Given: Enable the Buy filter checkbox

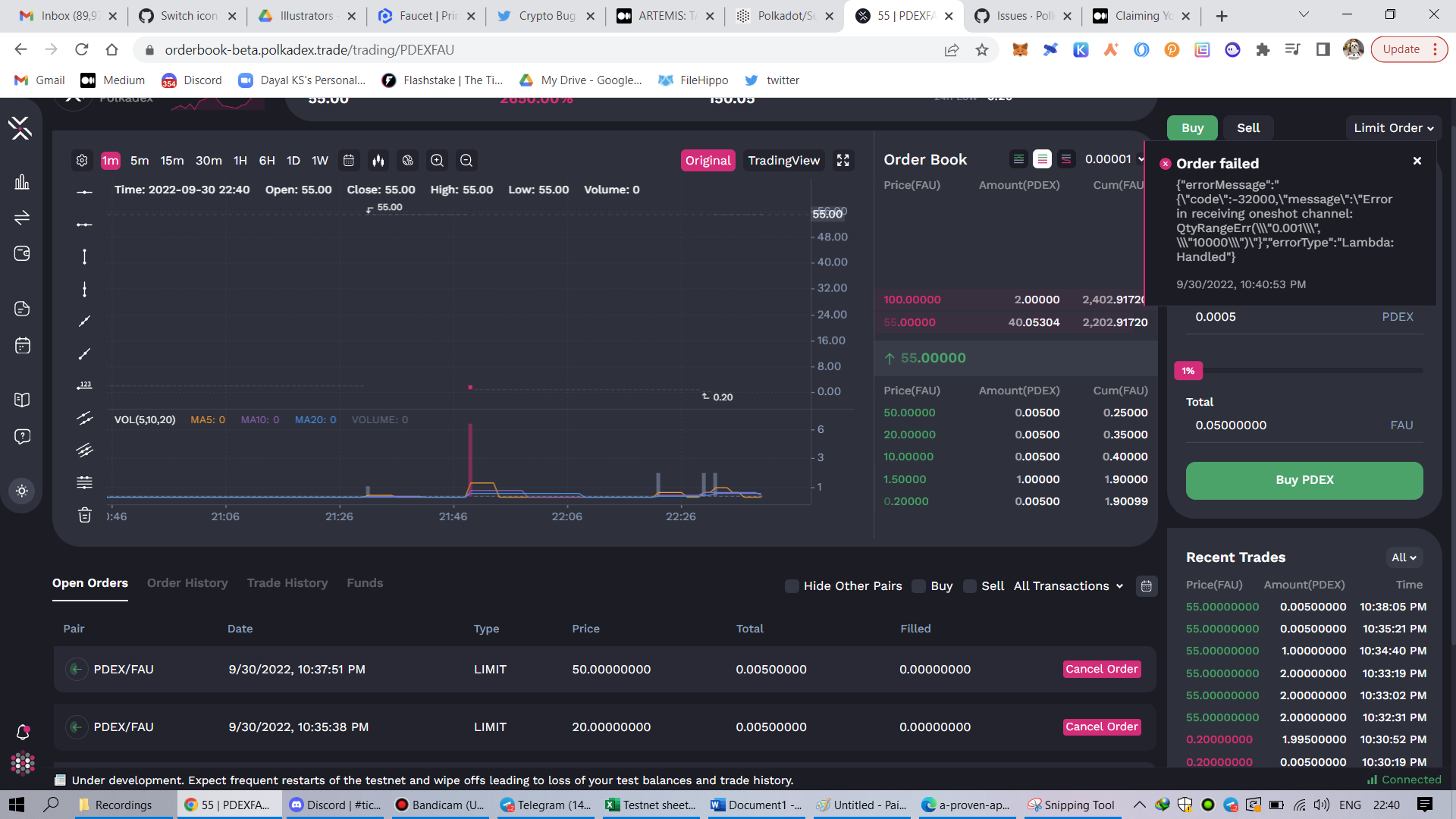Looking at the screenshot, I should 918,586.
